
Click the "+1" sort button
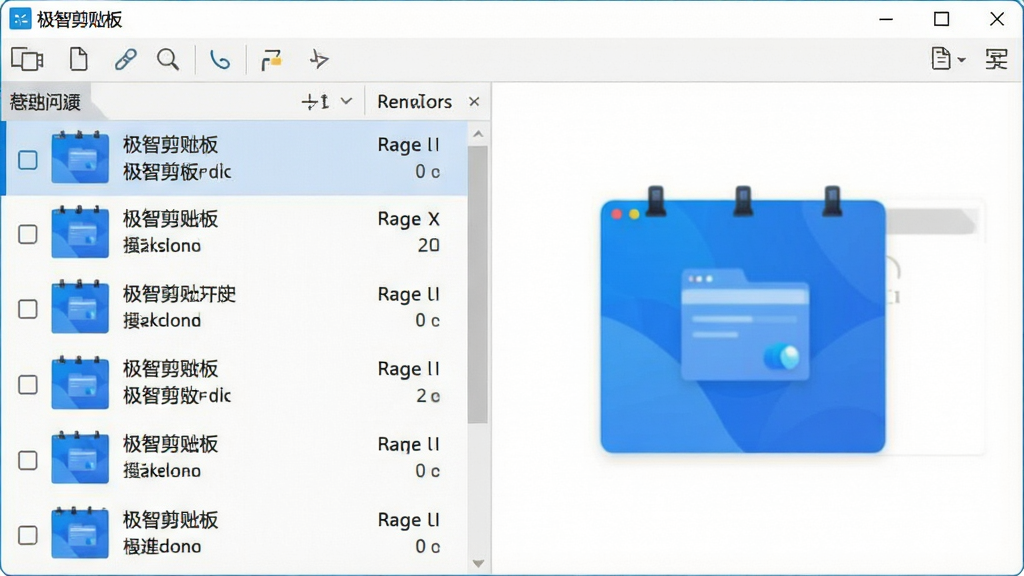pyautogui.click(x=315, y=101)
